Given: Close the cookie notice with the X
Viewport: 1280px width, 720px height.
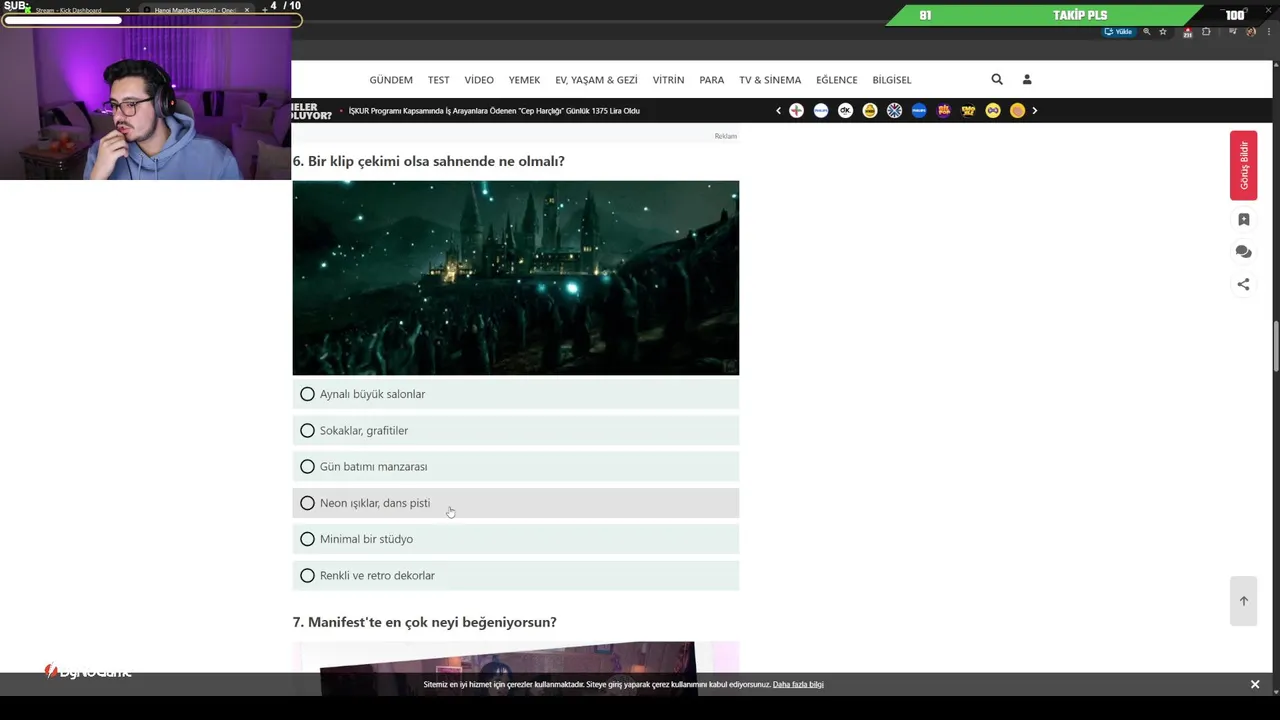Looking at the screenshot, I should point(1255,684).
